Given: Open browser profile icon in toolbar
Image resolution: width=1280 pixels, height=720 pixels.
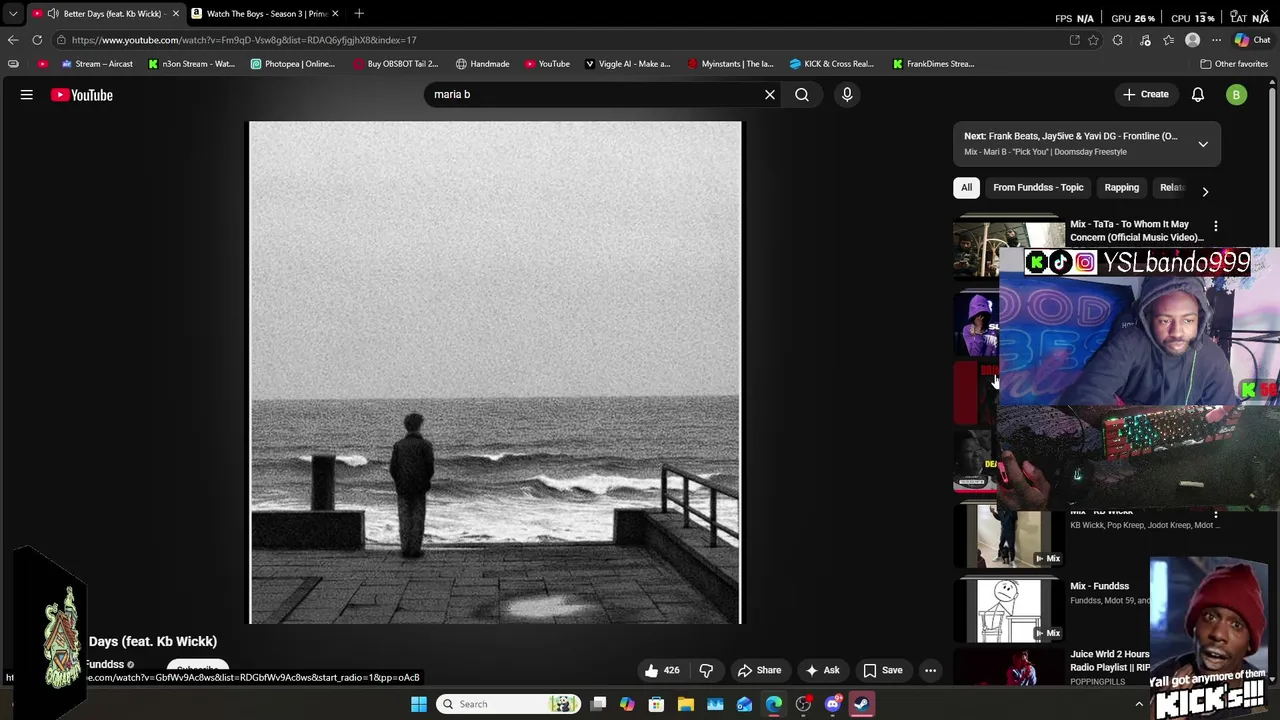Looking at the screenshot, I should point(1192,40).
